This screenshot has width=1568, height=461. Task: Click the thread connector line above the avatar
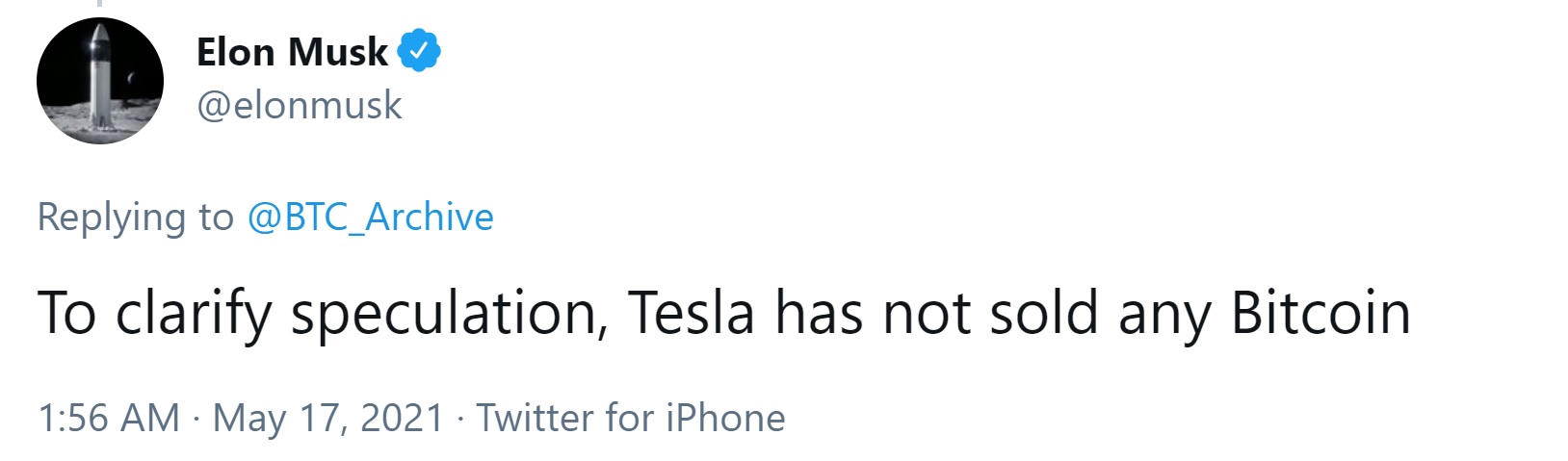coord(98,4)
